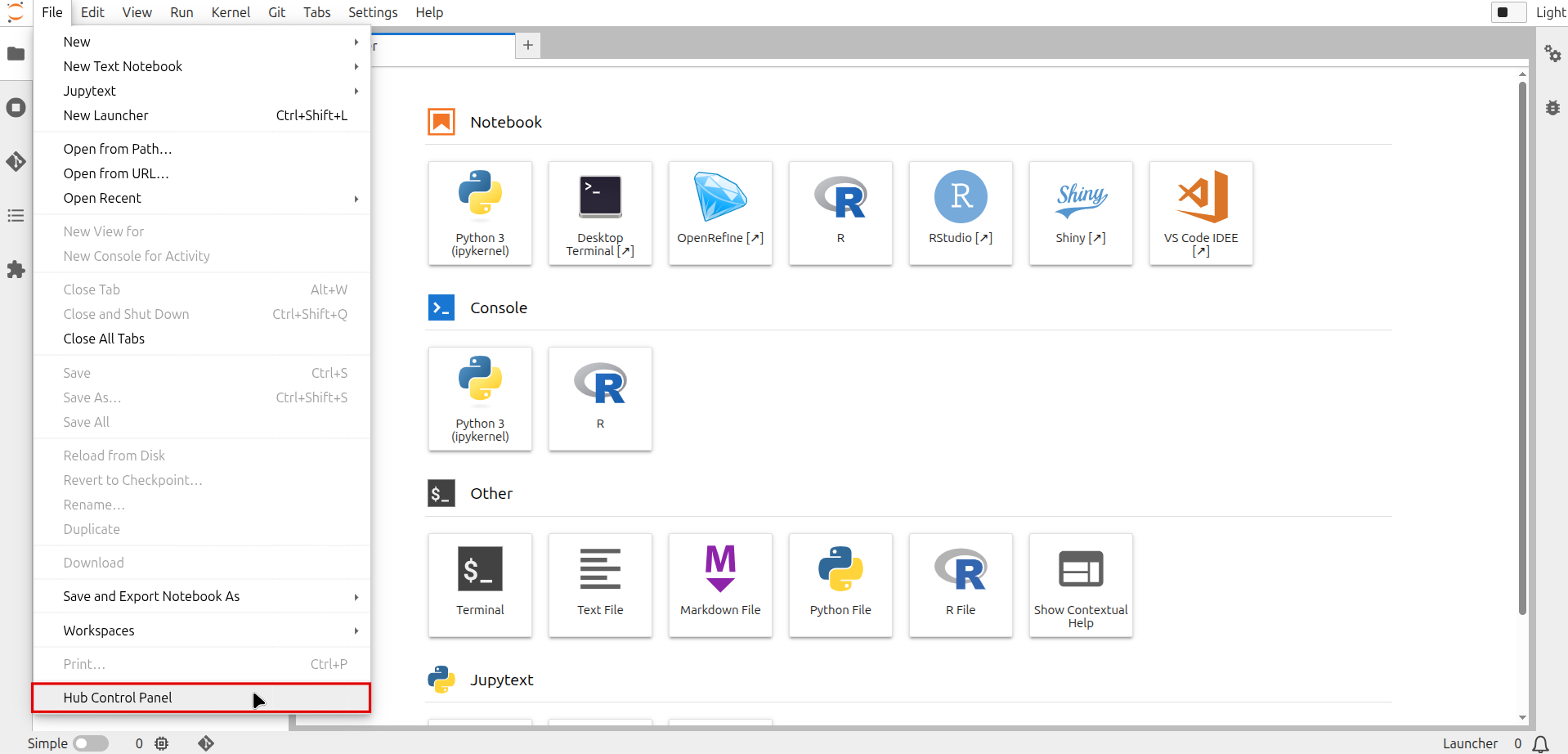This screenshot has height=754, width=1568.
Task: Open Property Inspector gears icon
Action: 1552,54
